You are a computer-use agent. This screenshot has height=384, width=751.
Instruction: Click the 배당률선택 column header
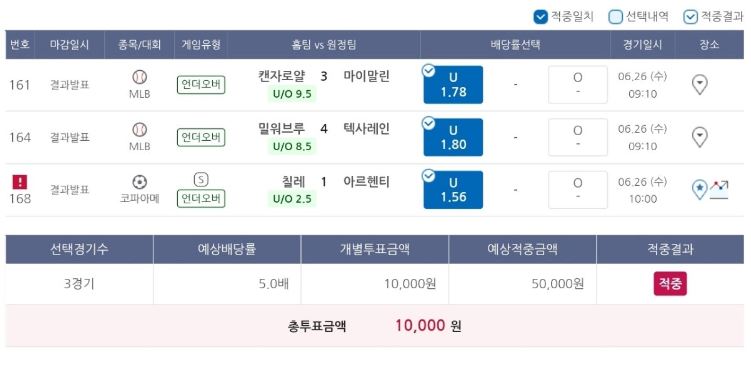point(515,45)
